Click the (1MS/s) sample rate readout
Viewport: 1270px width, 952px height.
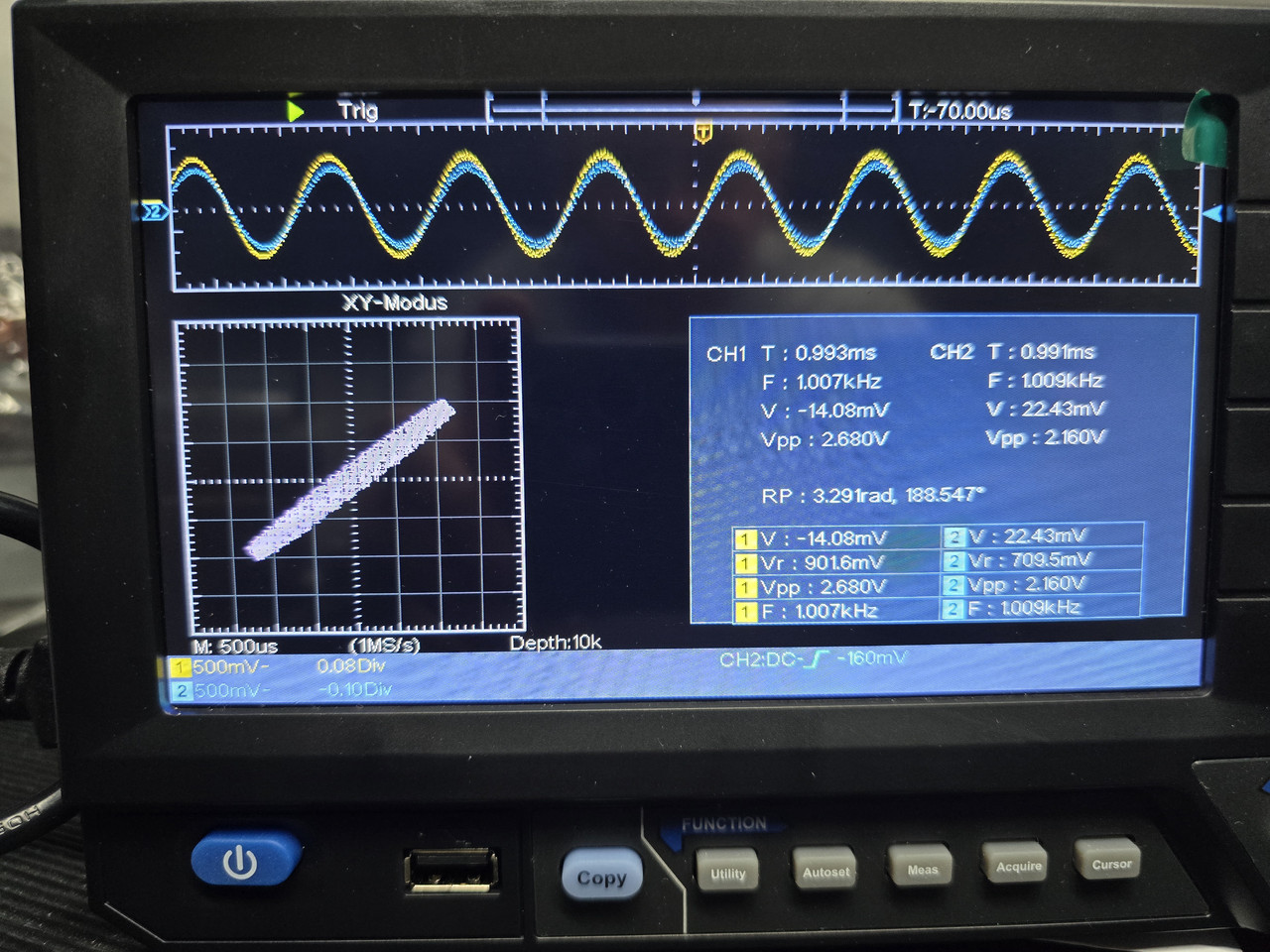tap(384, 645)
